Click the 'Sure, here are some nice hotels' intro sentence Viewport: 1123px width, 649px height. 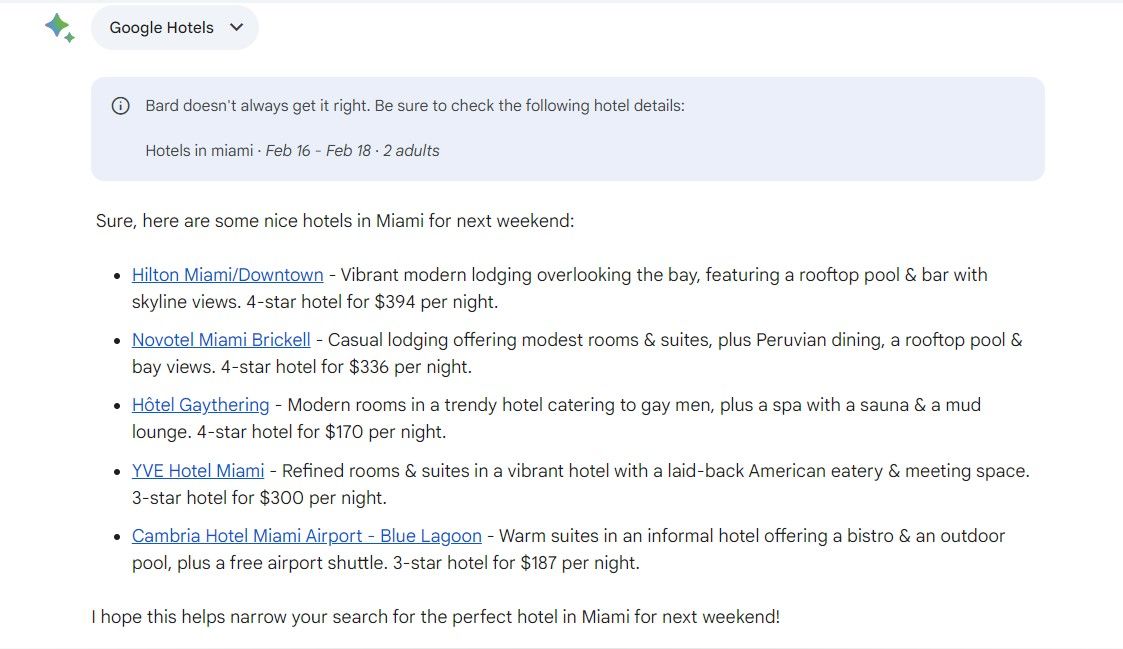(335, 221)
